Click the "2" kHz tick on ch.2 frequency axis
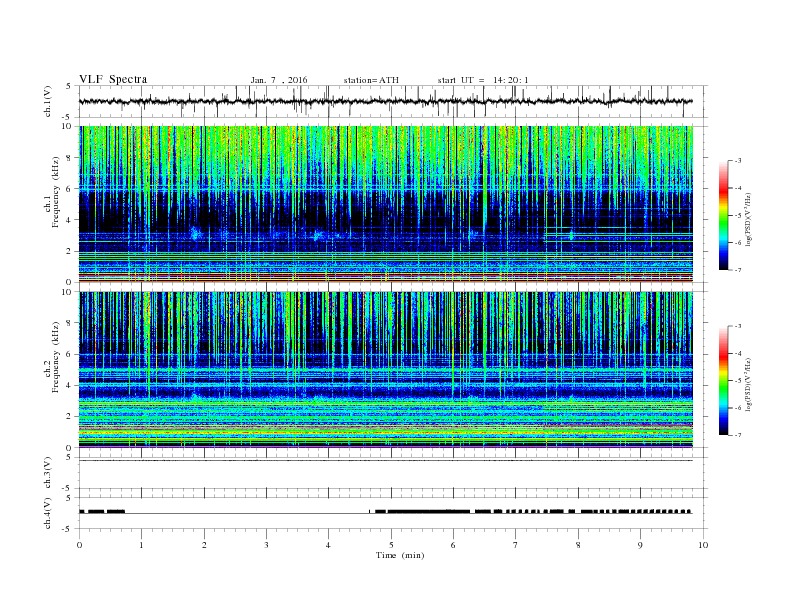 tap(70, 417)
